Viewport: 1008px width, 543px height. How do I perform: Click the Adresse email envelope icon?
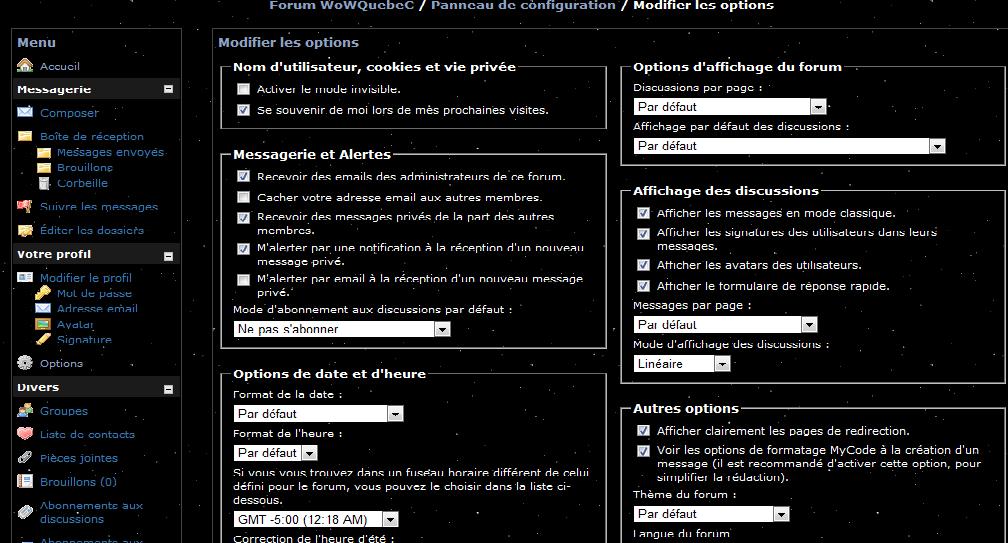coord(43,308)
